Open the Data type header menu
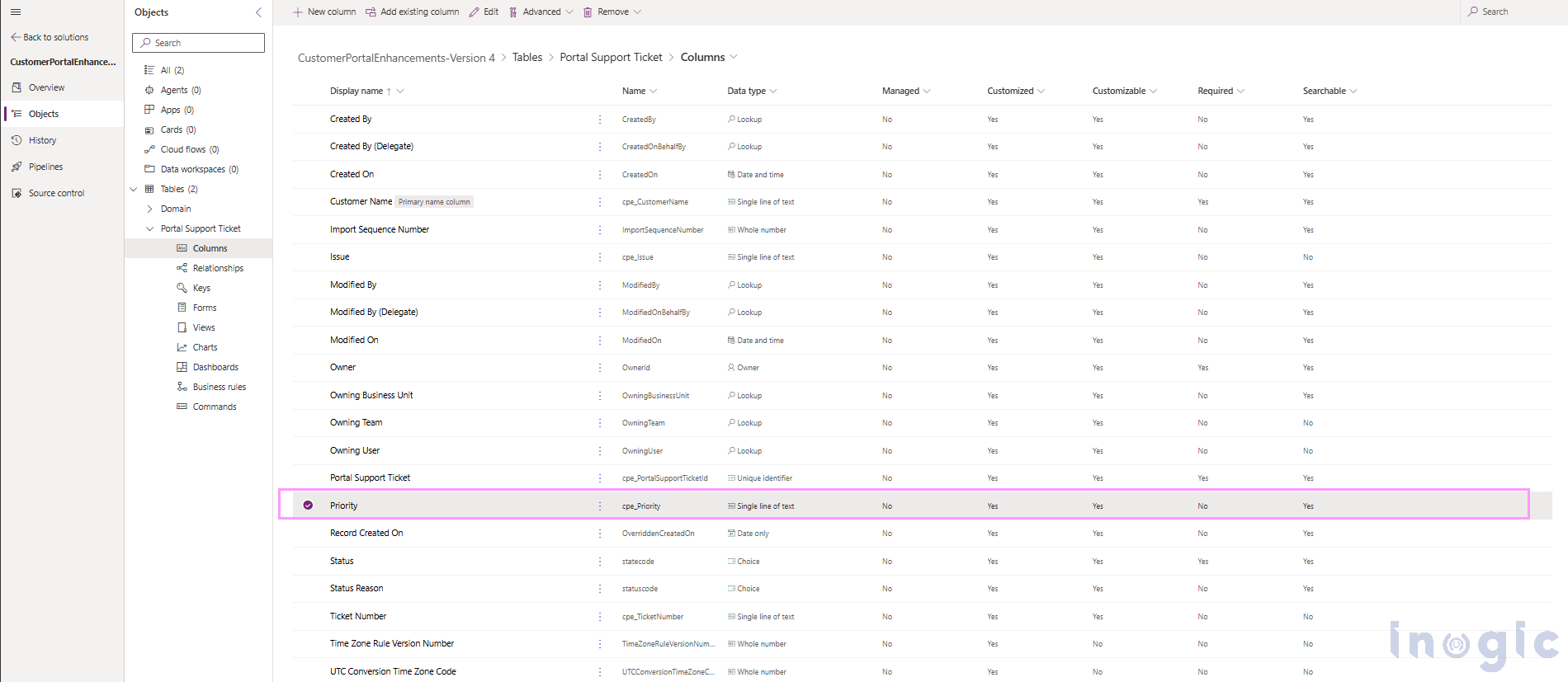This screenshot has width=1568, height=682. (752, 91)
